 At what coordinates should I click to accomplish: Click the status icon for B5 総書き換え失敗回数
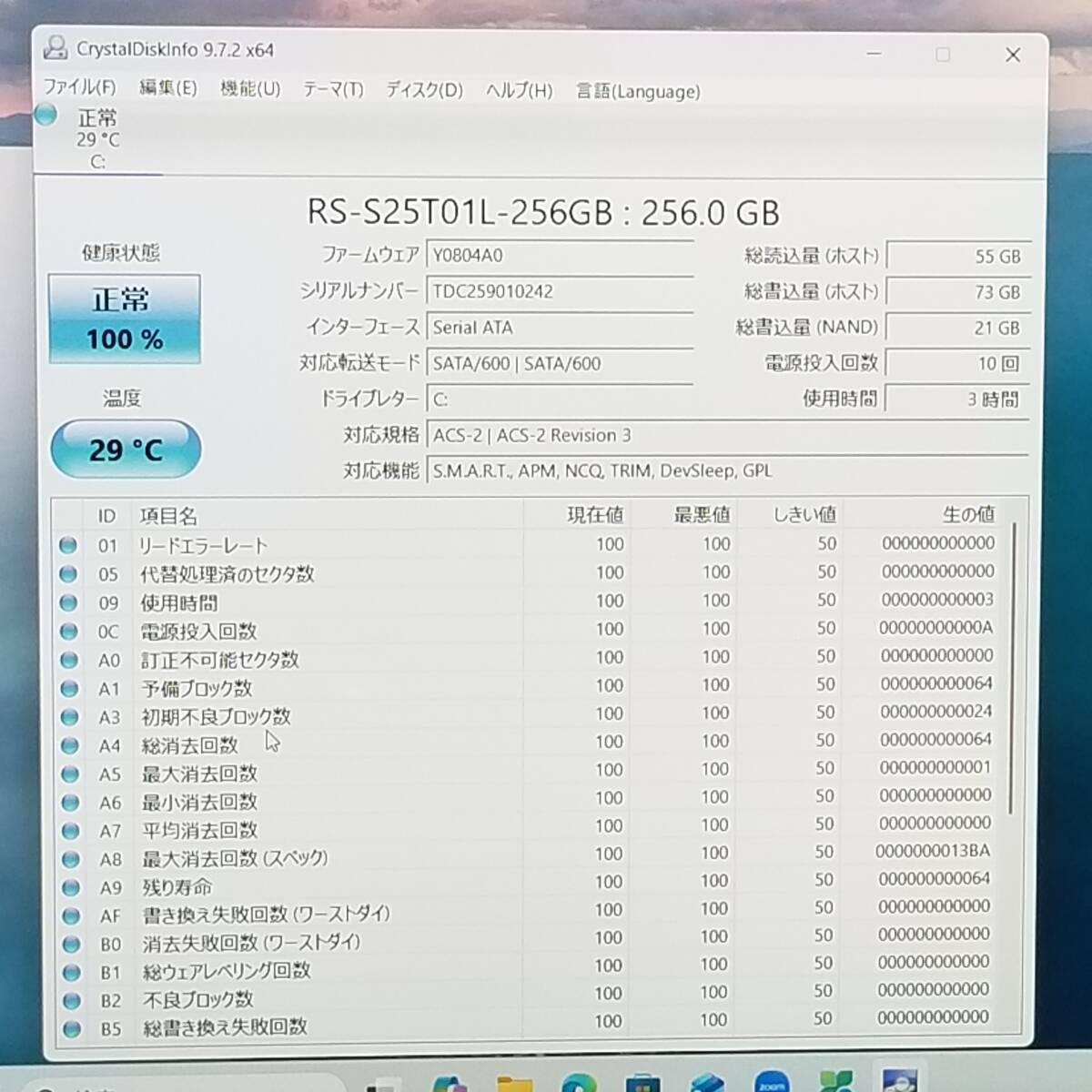(x=70, y=1028)
